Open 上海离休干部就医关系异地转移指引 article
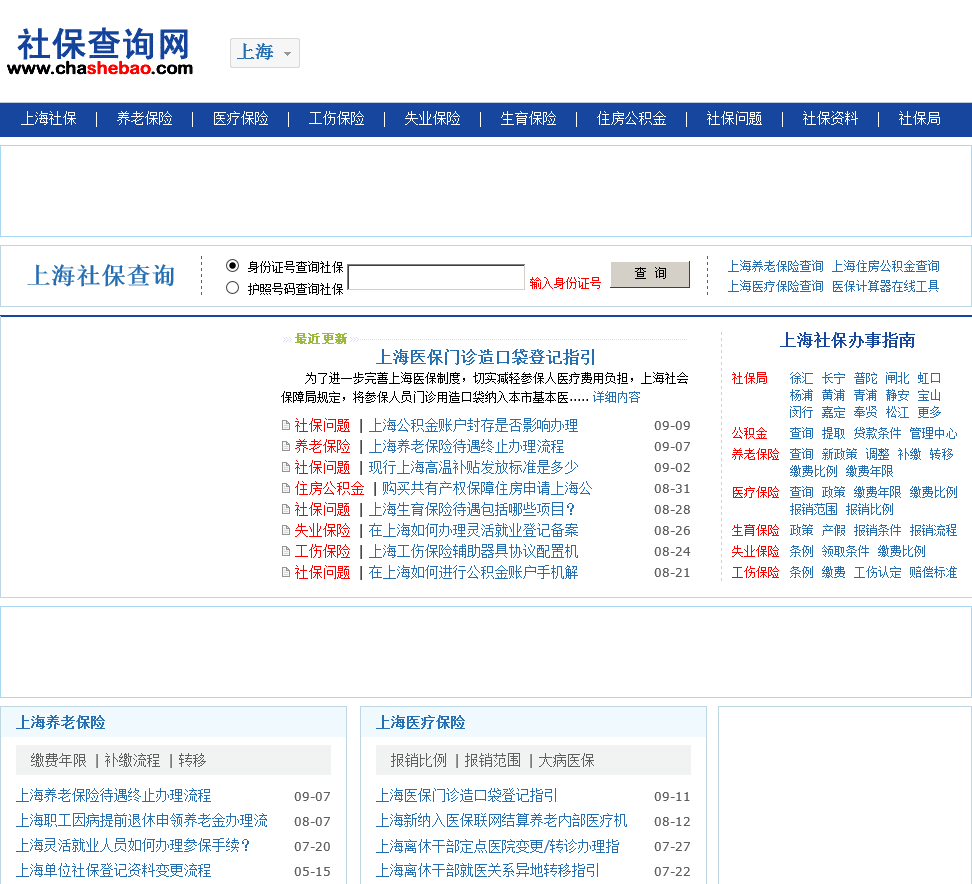Image resolution: width=972 pixels, height=884 pixels. coord(487,870)
